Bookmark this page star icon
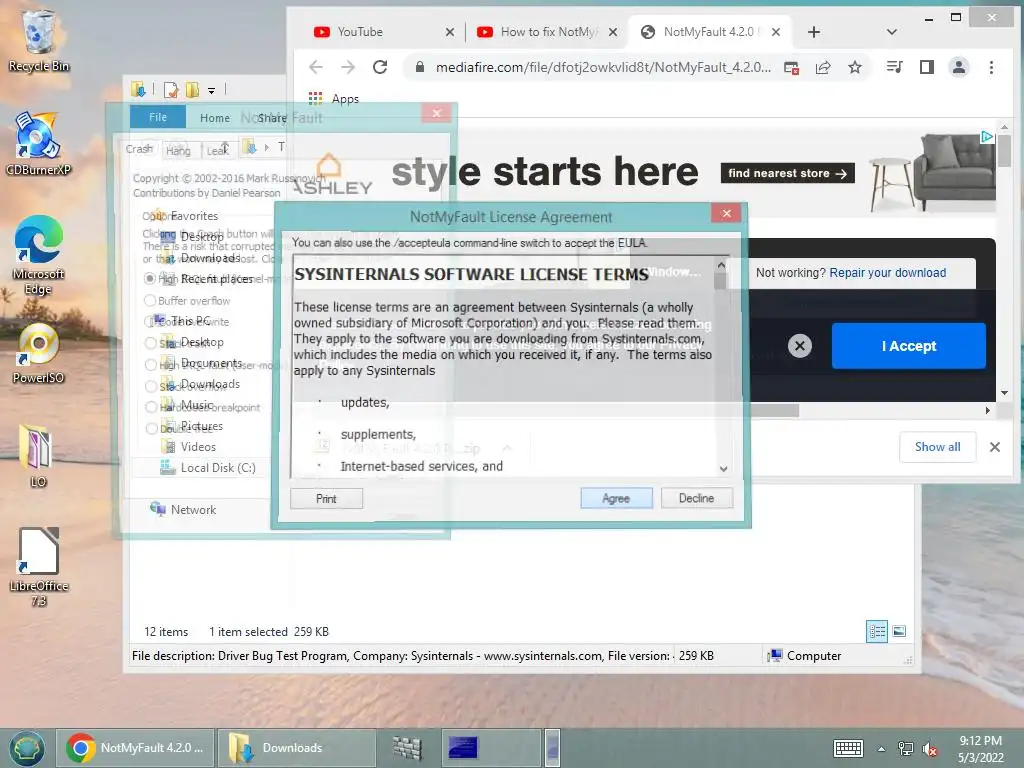Image resolution: width=1024 pixels, height=768 pixels. coord(855,67)
